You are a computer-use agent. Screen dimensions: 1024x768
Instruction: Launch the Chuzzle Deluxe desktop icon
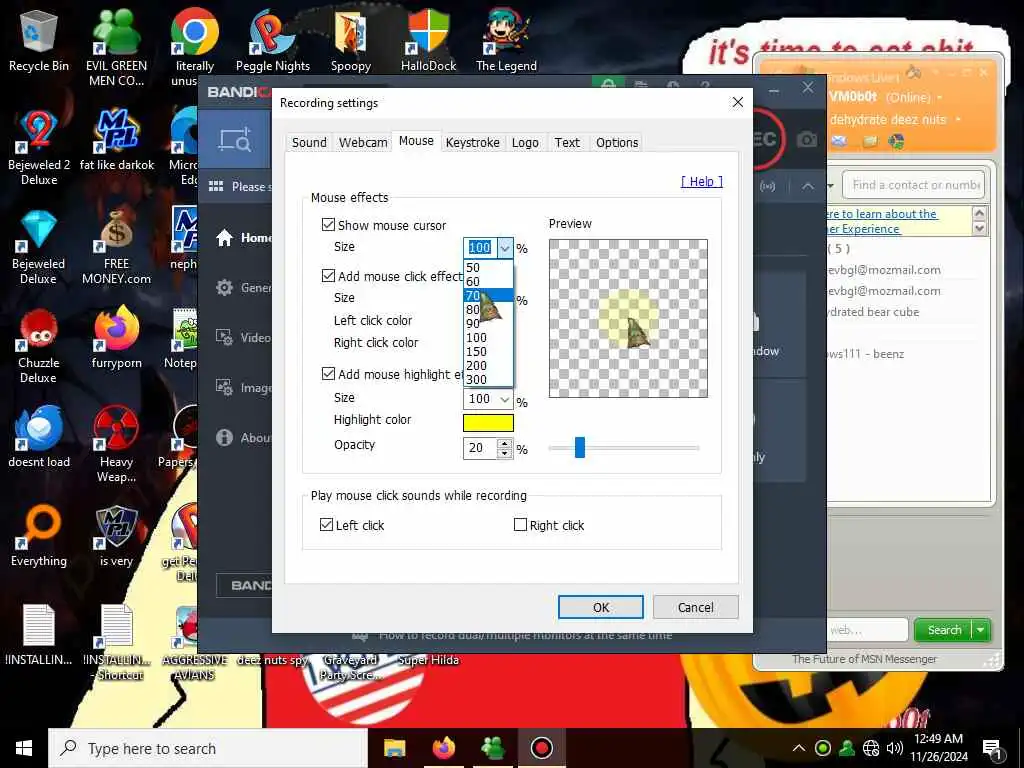[39, 346]
